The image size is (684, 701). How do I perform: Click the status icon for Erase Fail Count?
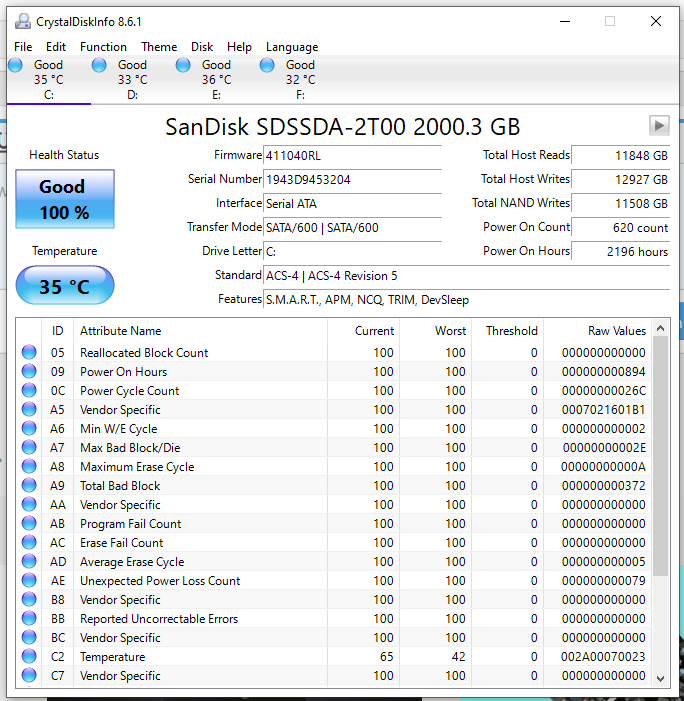[x=29, y=542]
